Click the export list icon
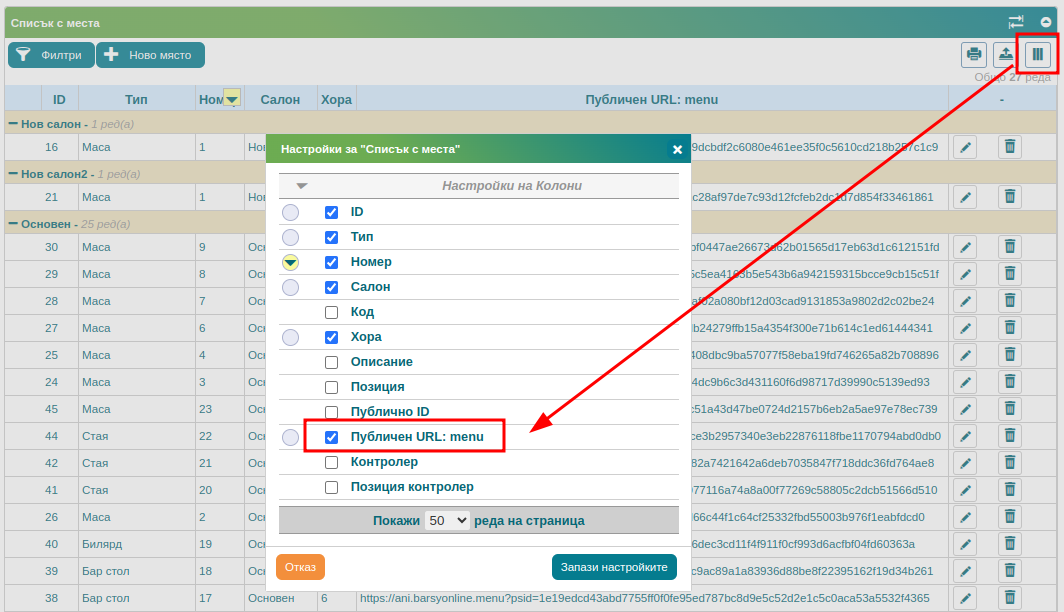 click(x=1006, y=54)
